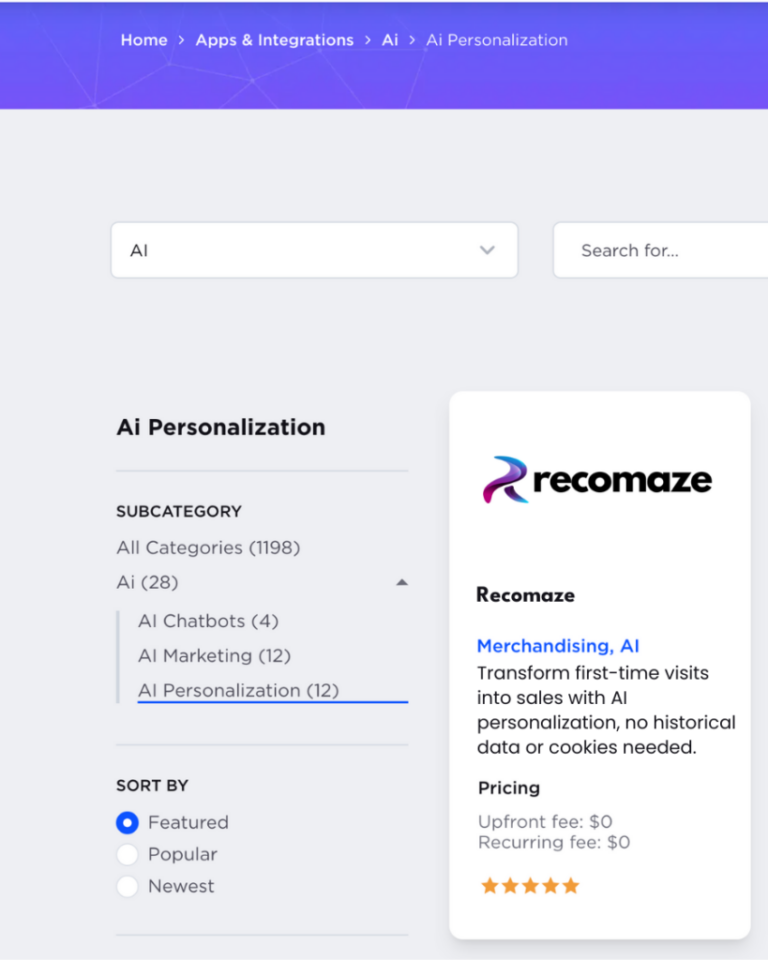Image resolution: width=768 pixels, height=960 pixels.
Task: Filter by AI Marketing (12)
Action: [x=214, y=656]
